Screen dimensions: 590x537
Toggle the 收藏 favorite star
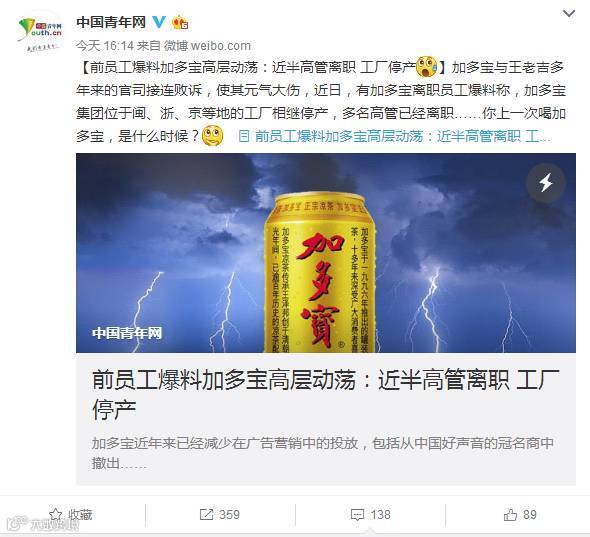pyautogui.click(x=71, y=515)
